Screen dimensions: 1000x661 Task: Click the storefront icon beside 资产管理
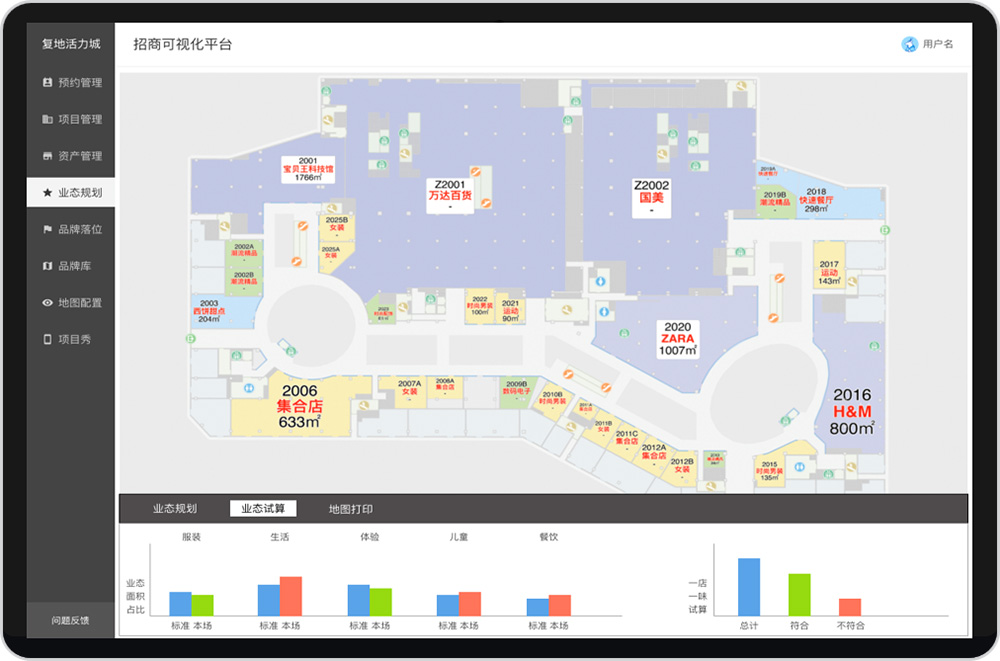click(47, 156)
